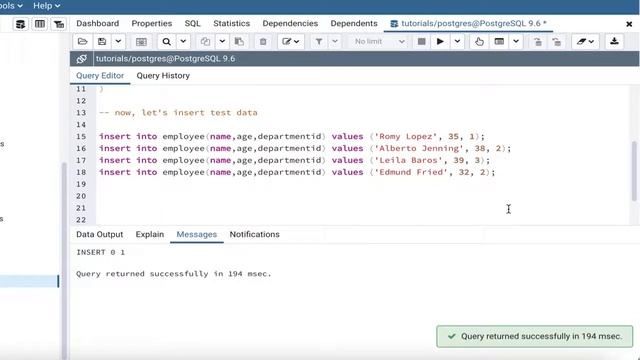Open the Explain results tab
640x360 pixels.
click(x=150, y=234)
